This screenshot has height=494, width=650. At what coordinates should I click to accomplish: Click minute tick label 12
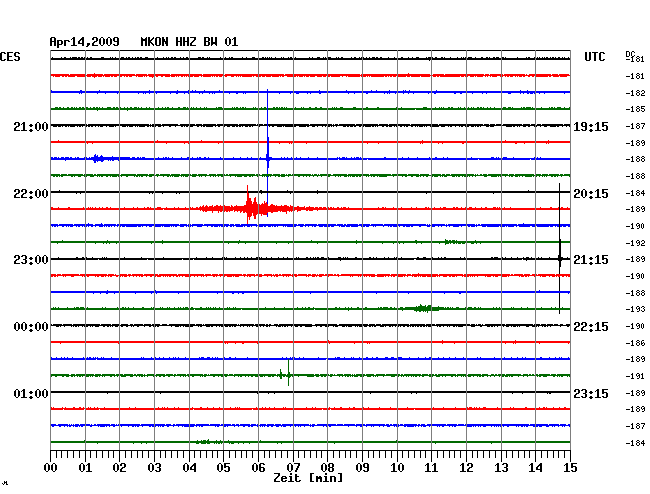(466, 468)
